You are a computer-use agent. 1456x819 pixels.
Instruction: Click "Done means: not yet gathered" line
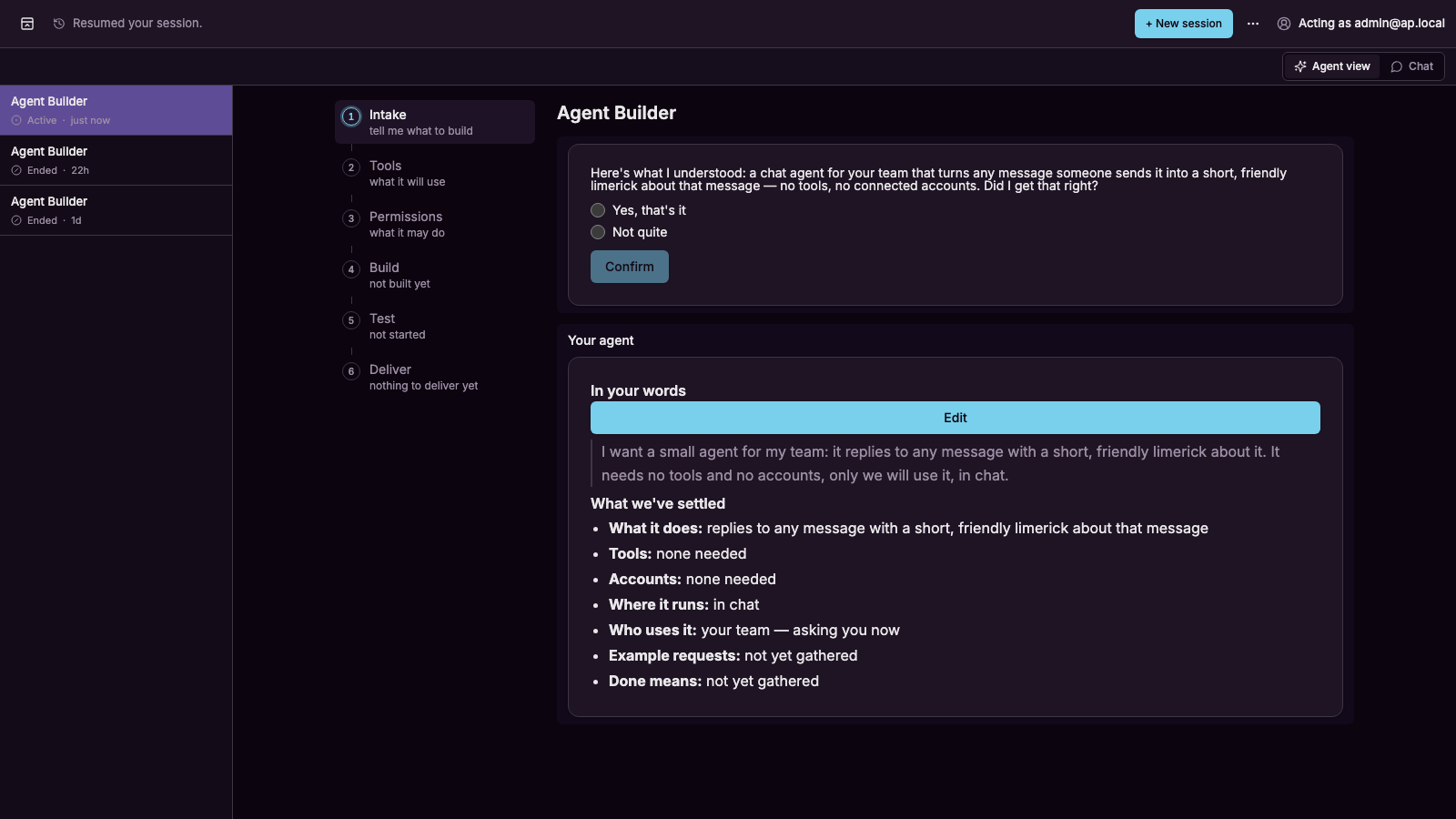(713, 681)
